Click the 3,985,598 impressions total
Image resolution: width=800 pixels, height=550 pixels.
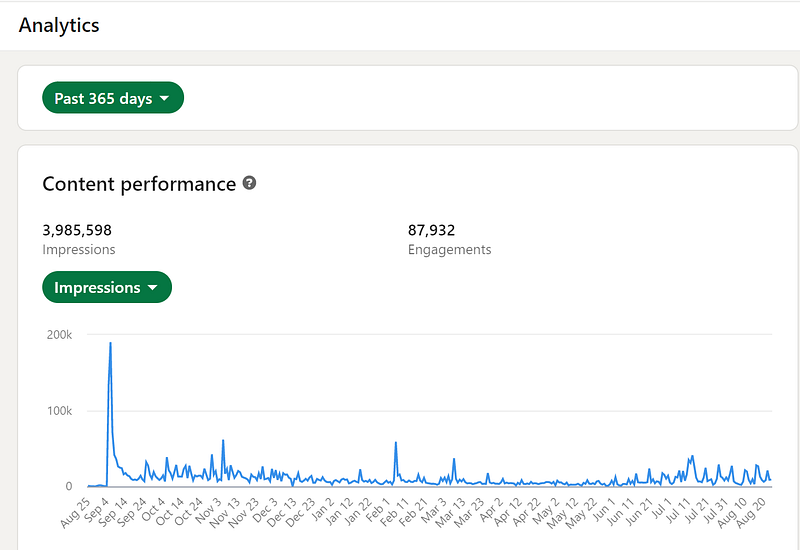(x=77, y=230)
